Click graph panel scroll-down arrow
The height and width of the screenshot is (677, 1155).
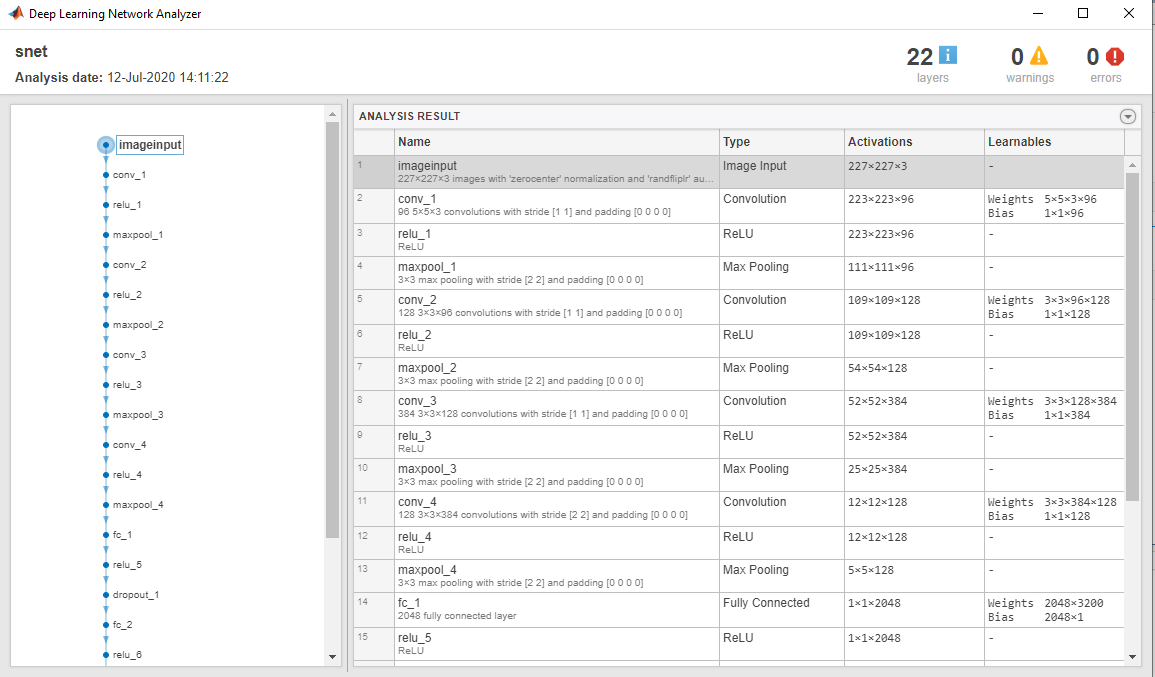[x=332, y=656]
